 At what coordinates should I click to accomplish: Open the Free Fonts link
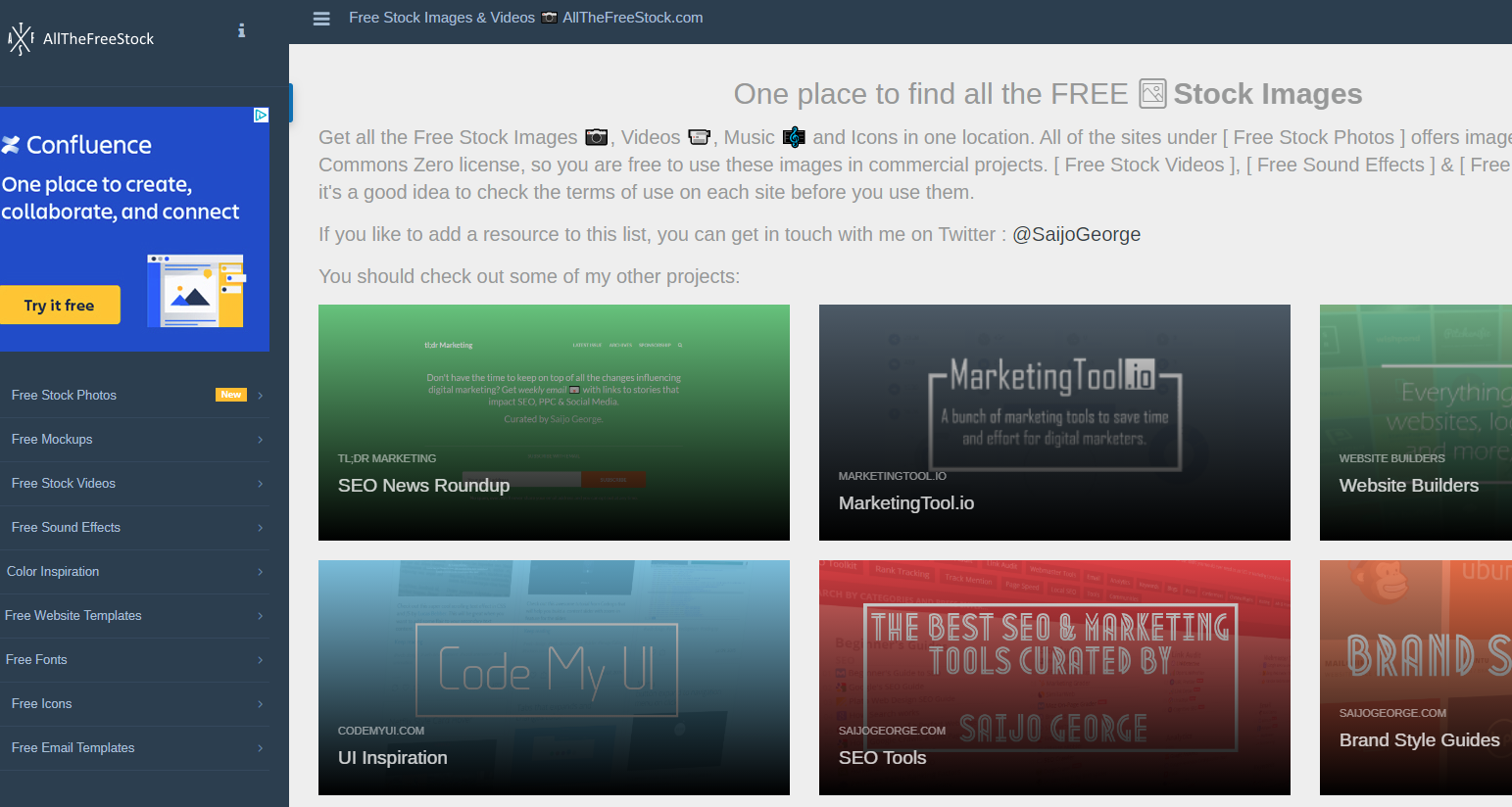[x=134, y=660]
